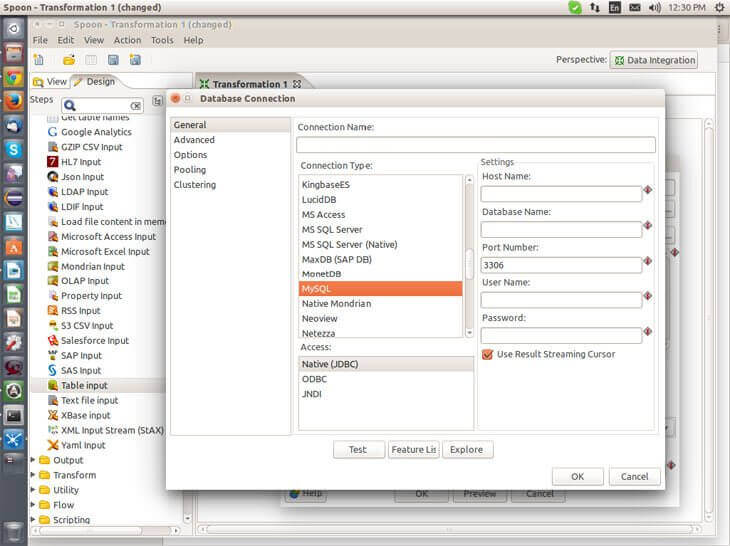Click the Connection Name input field
The width and height of the screenshot is (730, 546).
(x=476, y=145)
